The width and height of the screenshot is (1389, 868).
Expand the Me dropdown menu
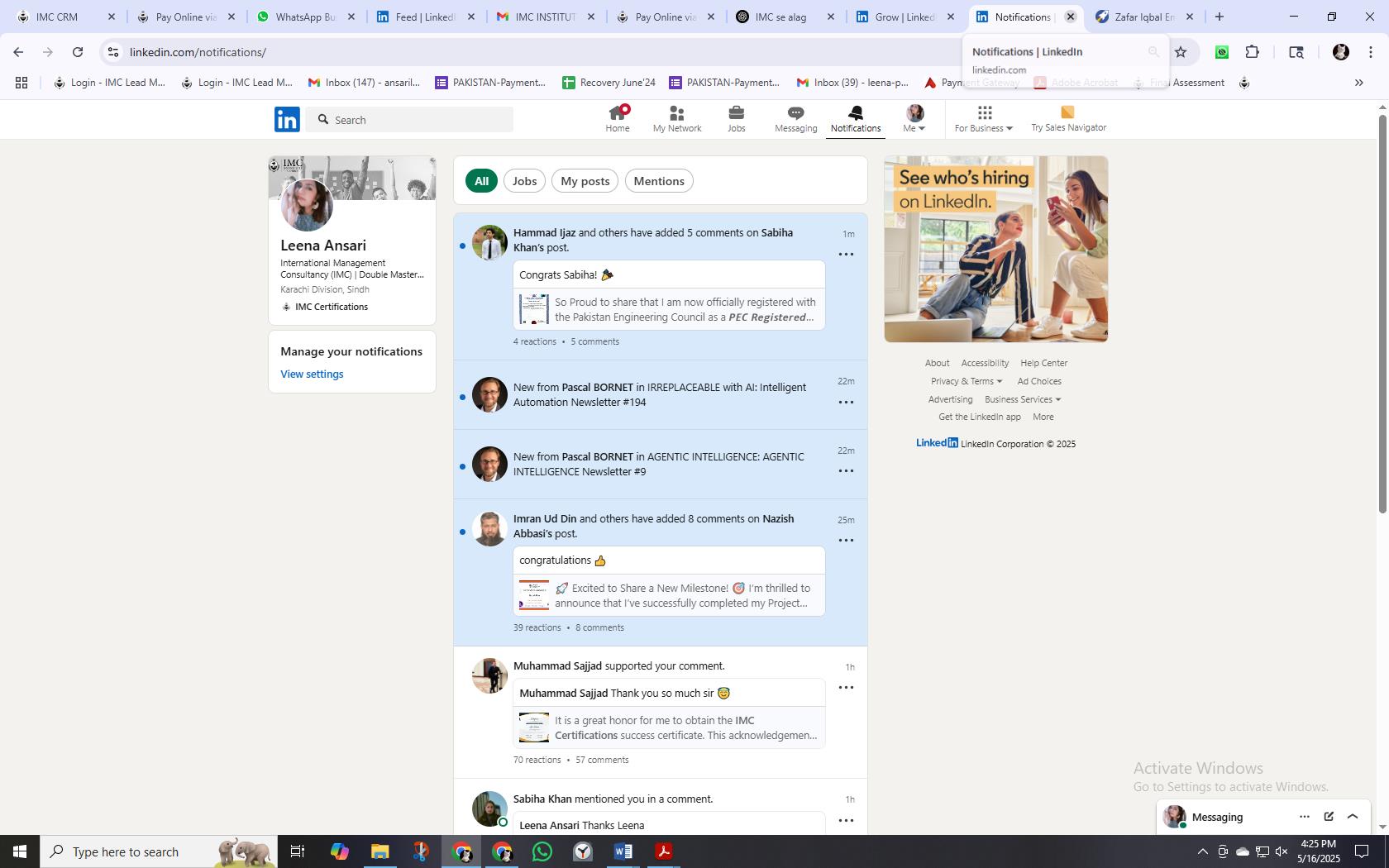click(x=914, y=119)
